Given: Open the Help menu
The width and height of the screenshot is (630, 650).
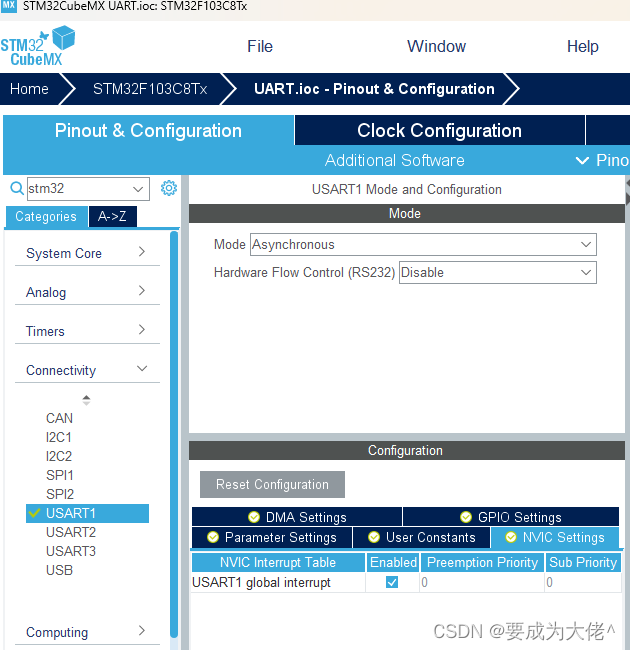Looking at the screenshot, I should 582,46.
